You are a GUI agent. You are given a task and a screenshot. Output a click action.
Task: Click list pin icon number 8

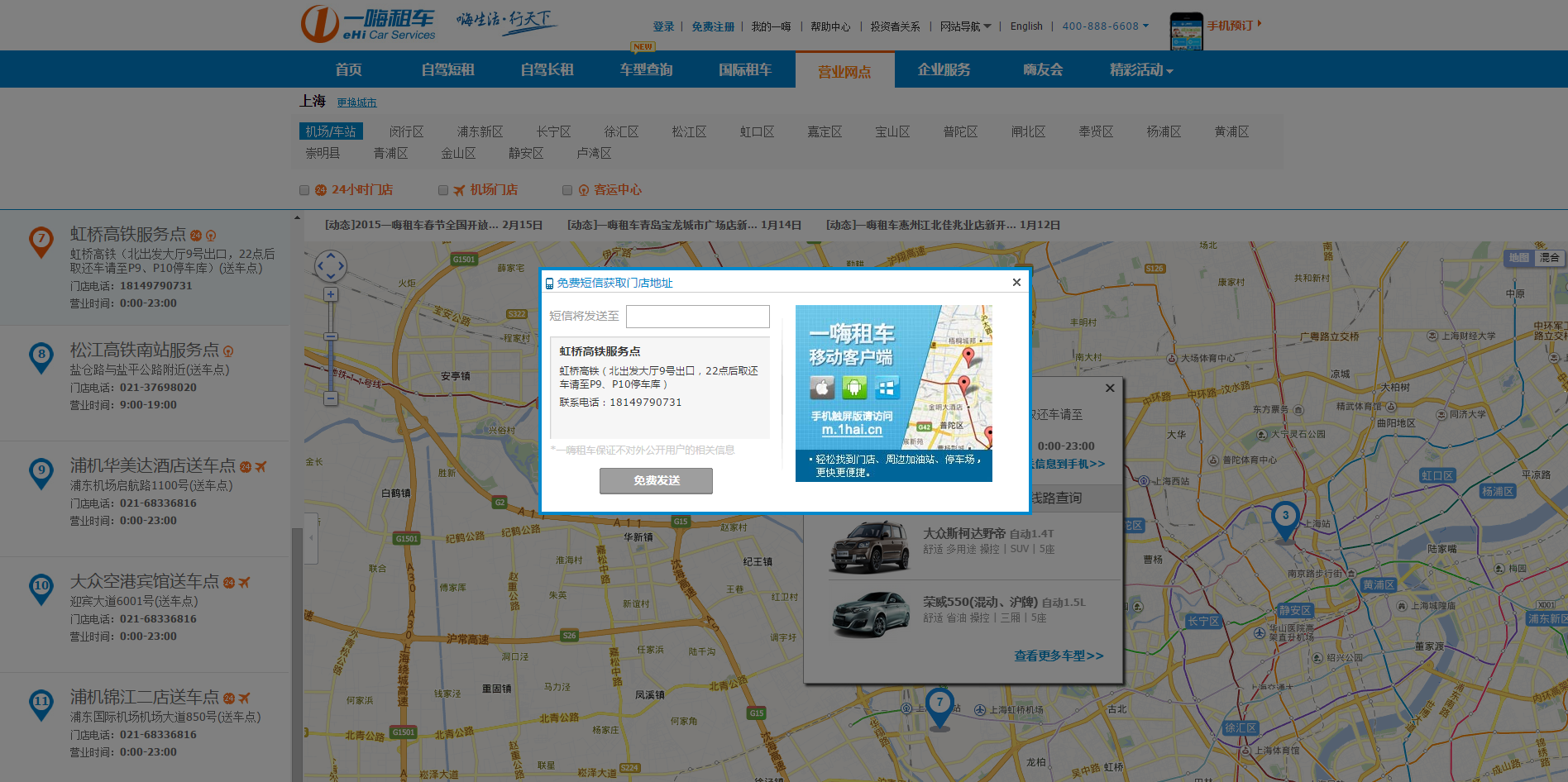41,357
